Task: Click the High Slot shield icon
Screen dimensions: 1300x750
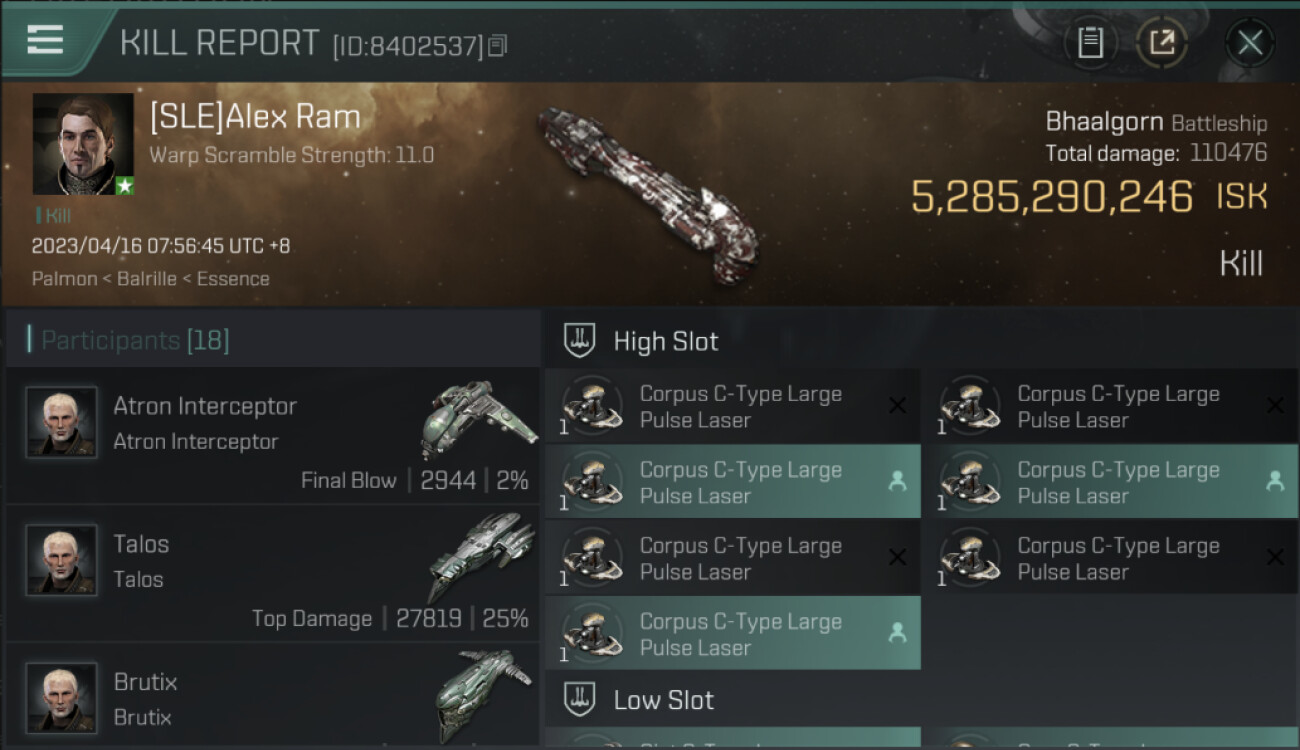Action: point(580,341)
